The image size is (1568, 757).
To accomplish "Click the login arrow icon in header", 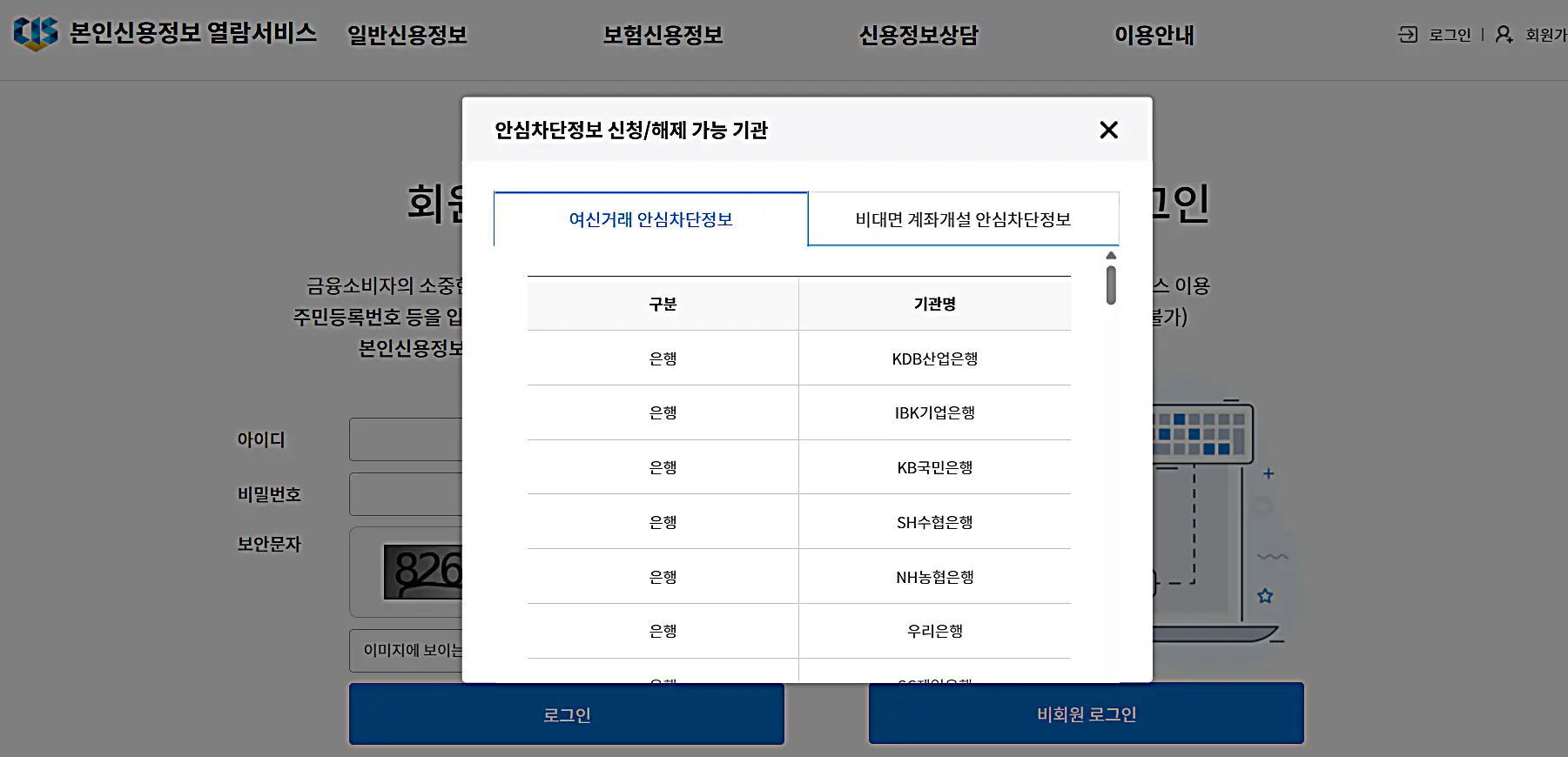I will point(1408,35).
